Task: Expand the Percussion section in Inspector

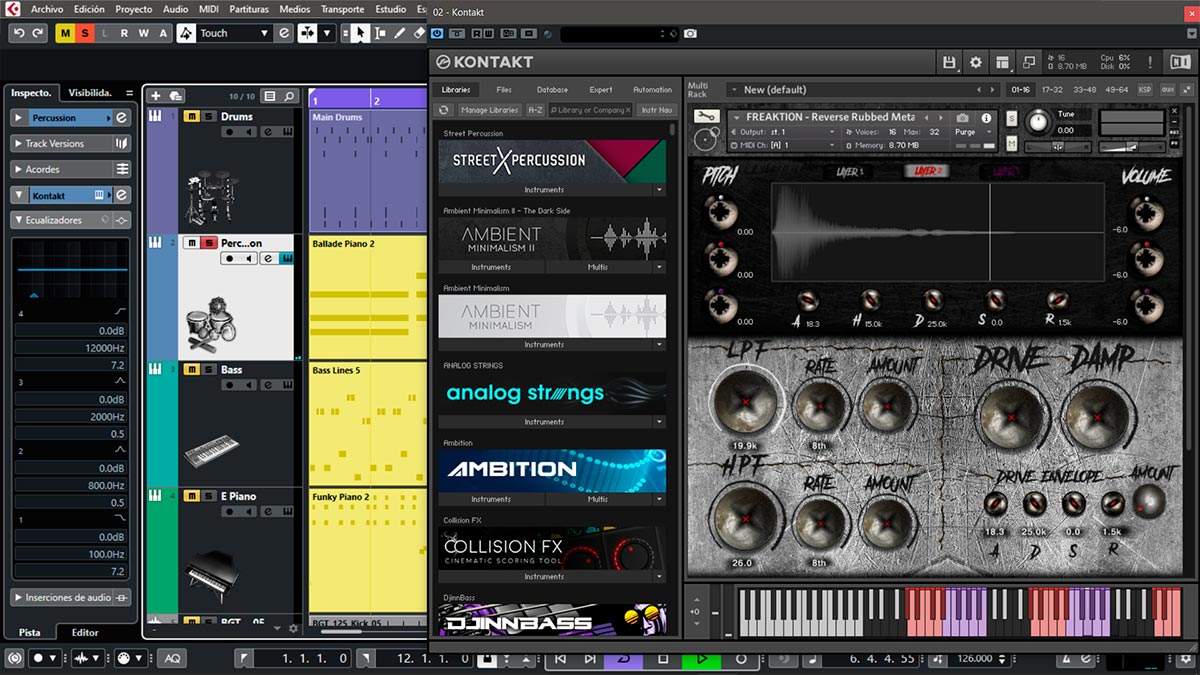Action: coord(19,117)
